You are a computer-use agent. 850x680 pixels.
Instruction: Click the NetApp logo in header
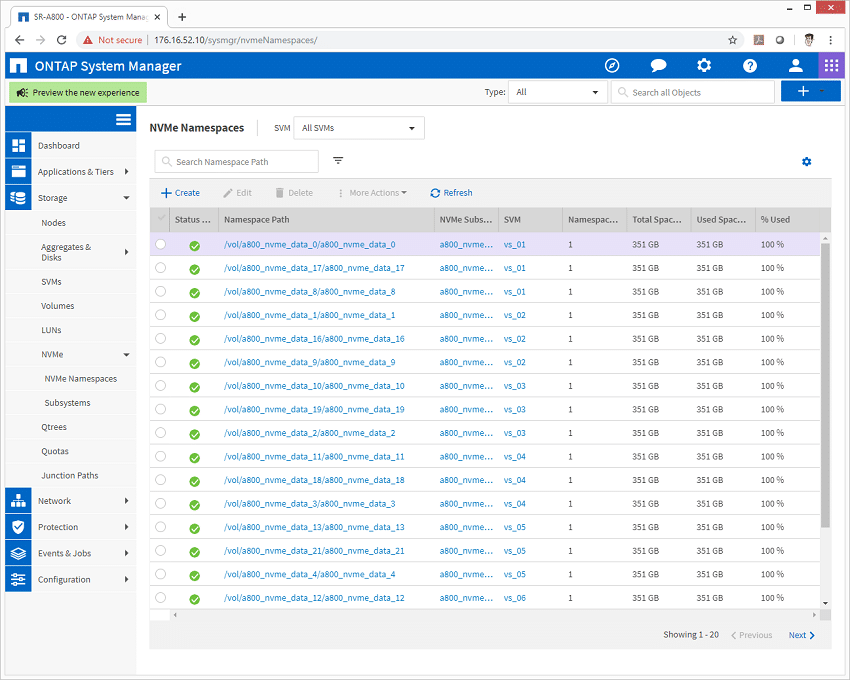(x=18, y=66)
